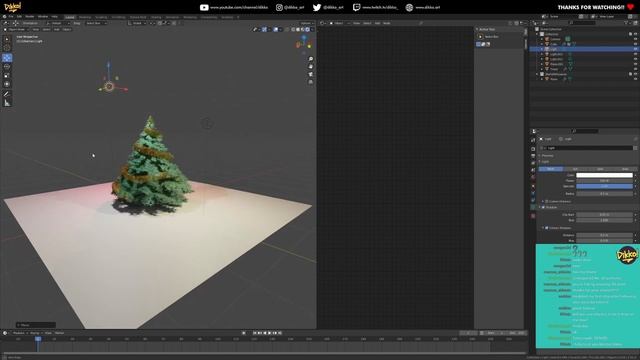The width and height of the screenshot is (640, 360).
Task: Hide Light.002 in the outliner
Action: point(635,59)
